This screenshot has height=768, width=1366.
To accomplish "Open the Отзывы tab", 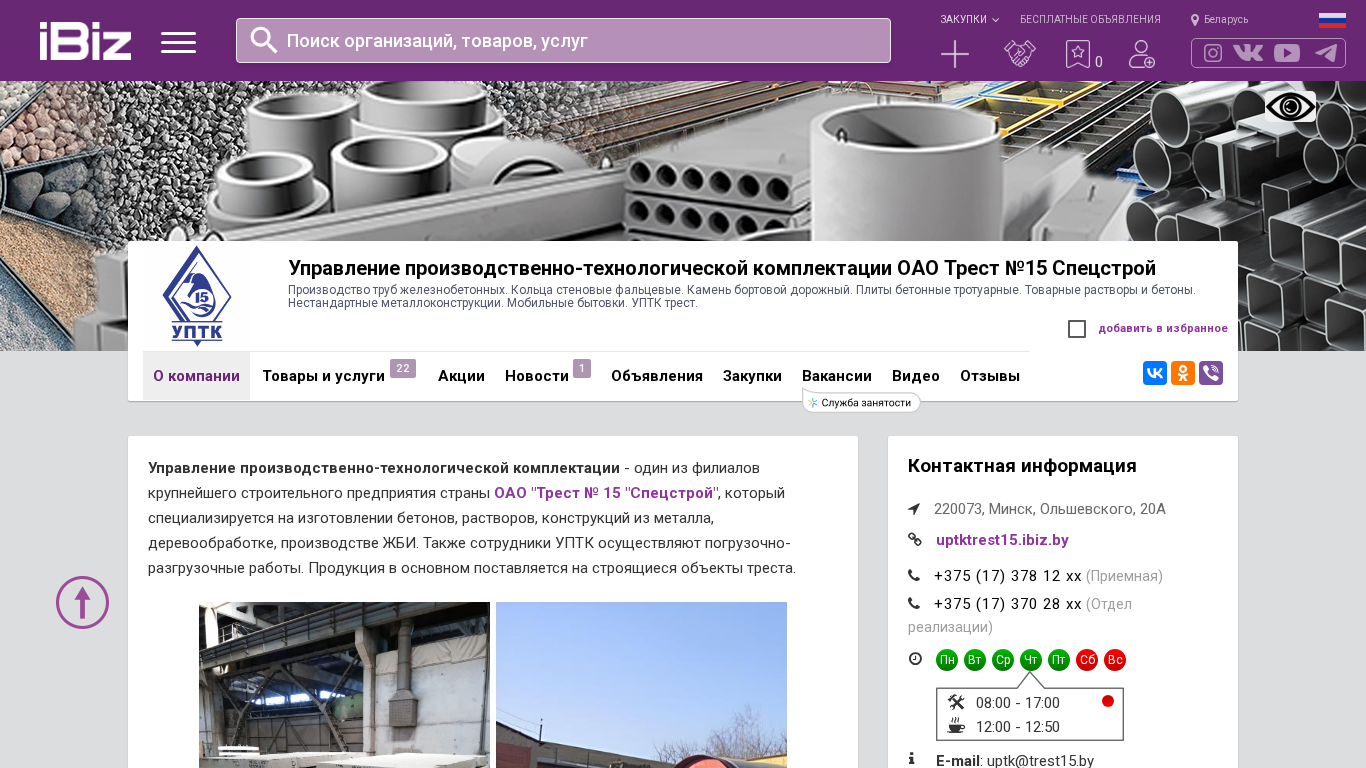I will (990, 376).
